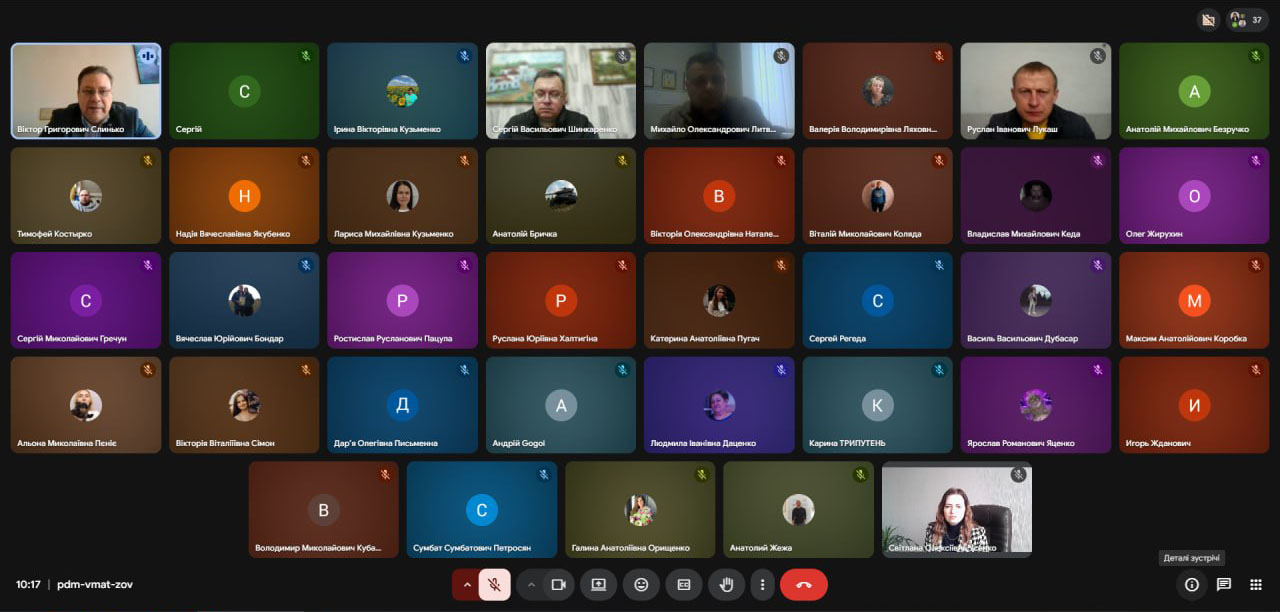Raise your hand in the meeting
The width and height of the screenshot is (1280, 612).
tap(726, 585)
